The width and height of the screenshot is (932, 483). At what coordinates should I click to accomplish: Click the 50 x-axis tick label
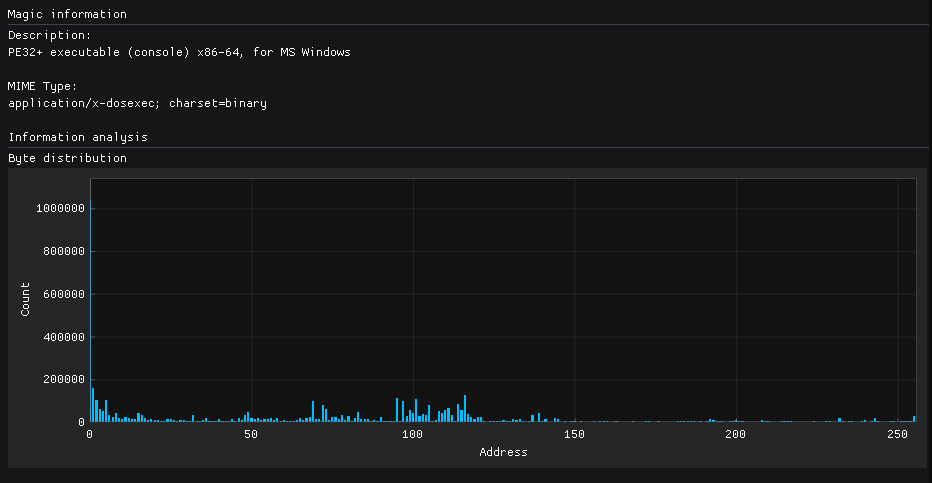tap(251, 434)
